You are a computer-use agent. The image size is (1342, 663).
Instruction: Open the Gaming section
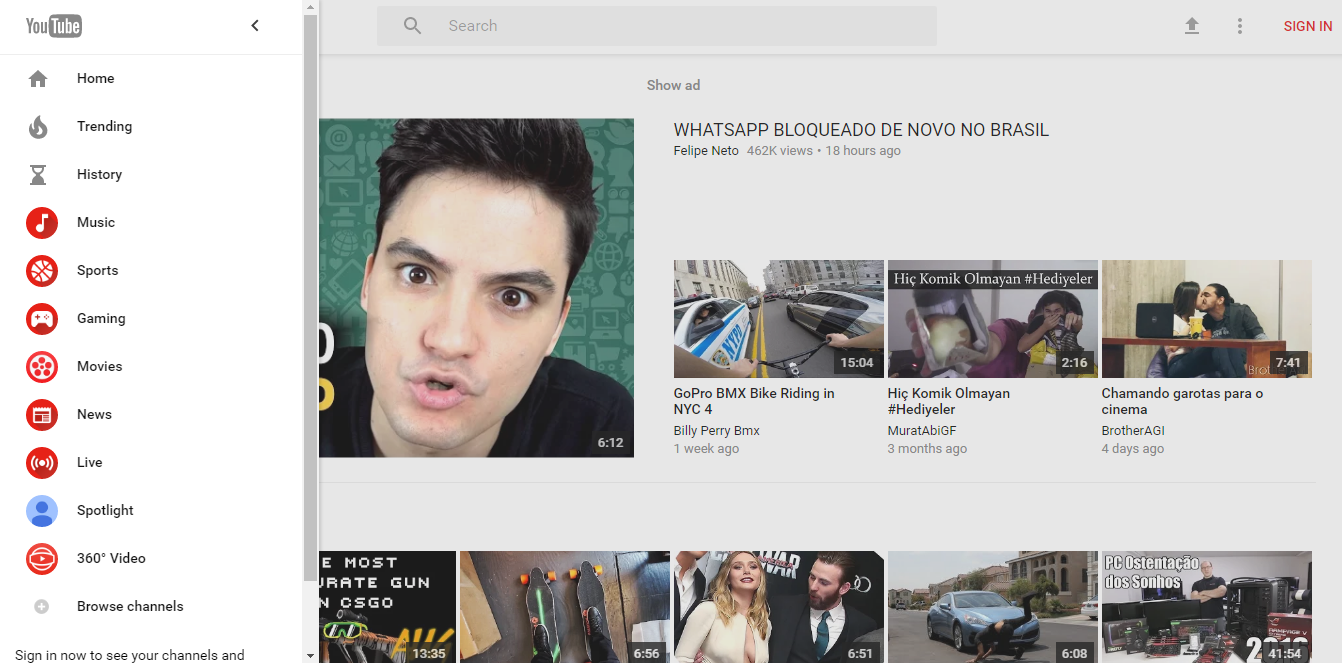[100, 318]
